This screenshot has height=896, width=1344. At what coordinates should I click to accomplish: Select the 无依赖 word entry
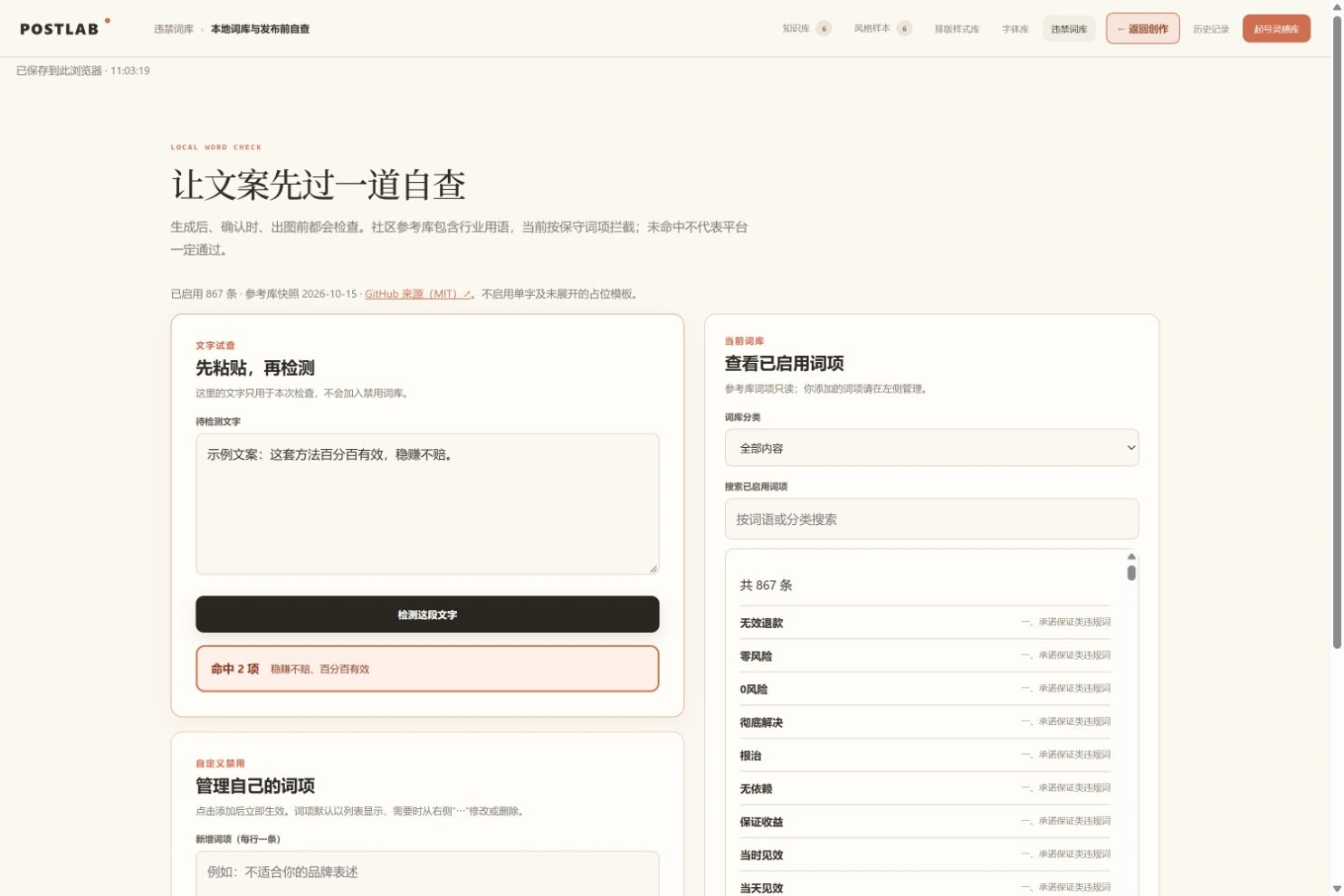pyautogui.click(x=925, y=789)
